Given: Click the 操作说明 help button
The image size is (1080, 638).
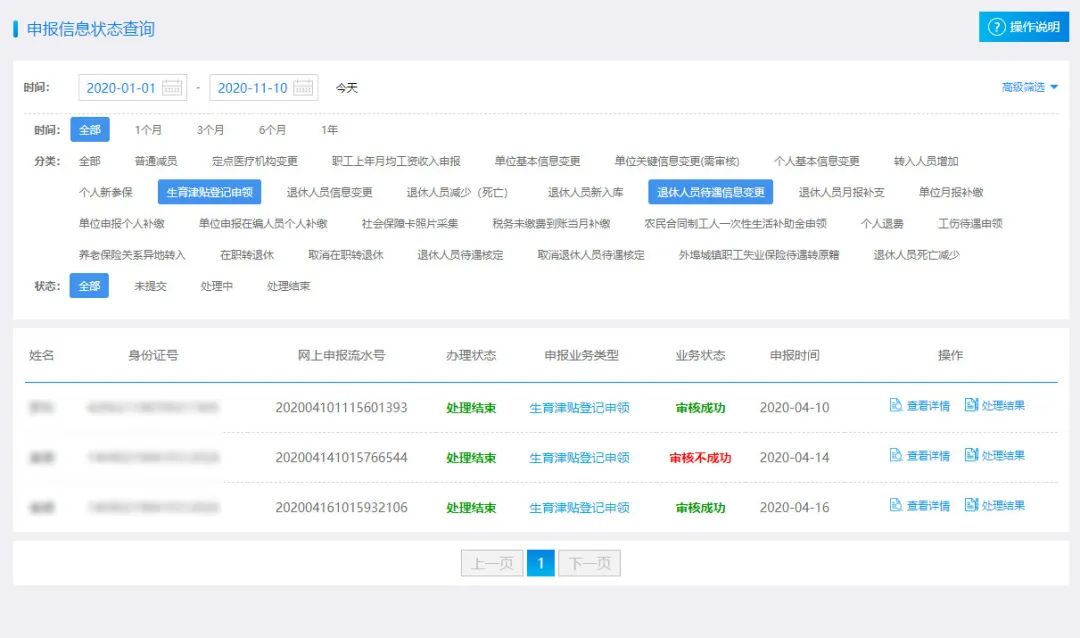Looking at the screenshot, I should click(x=1023, y=27).
